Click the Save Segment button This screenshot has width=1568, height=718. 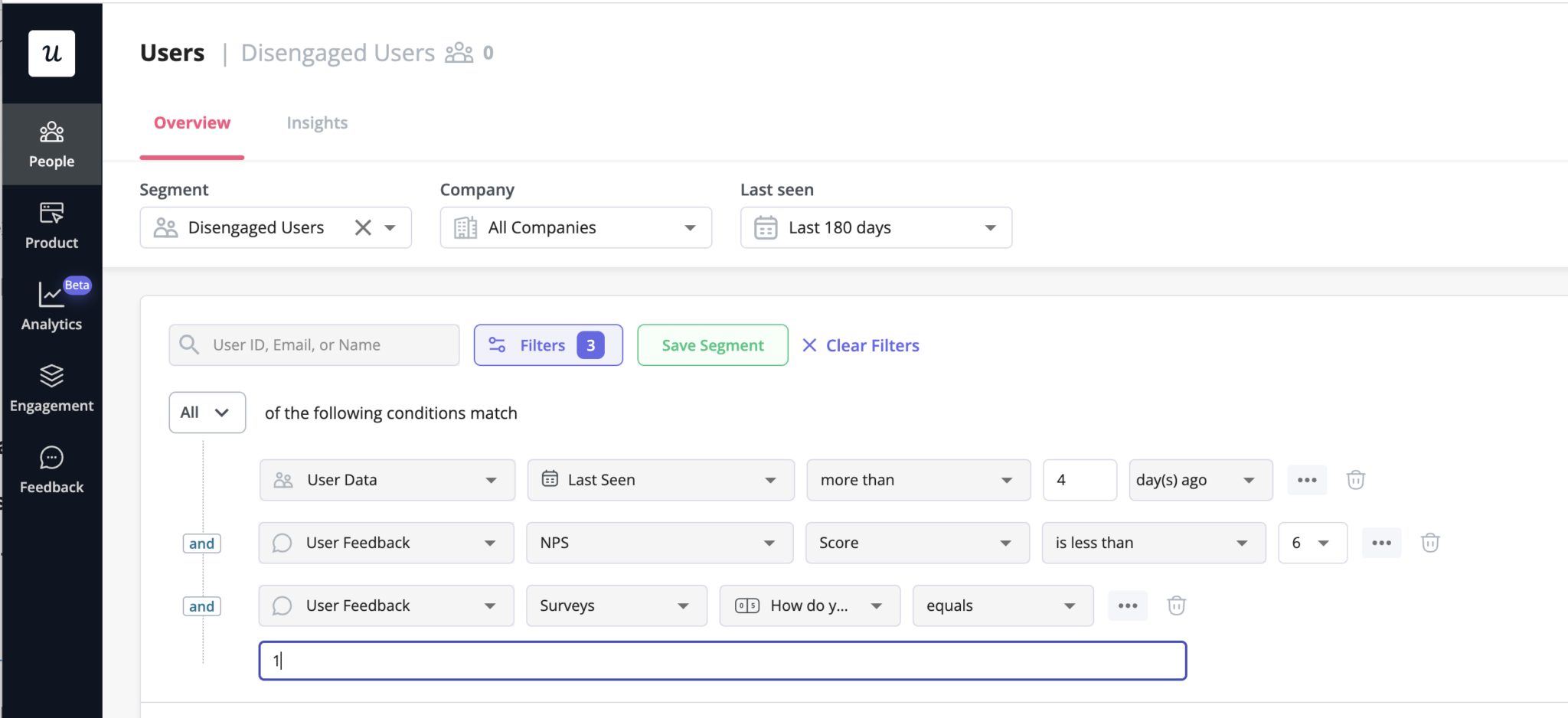tap(712, 344)
